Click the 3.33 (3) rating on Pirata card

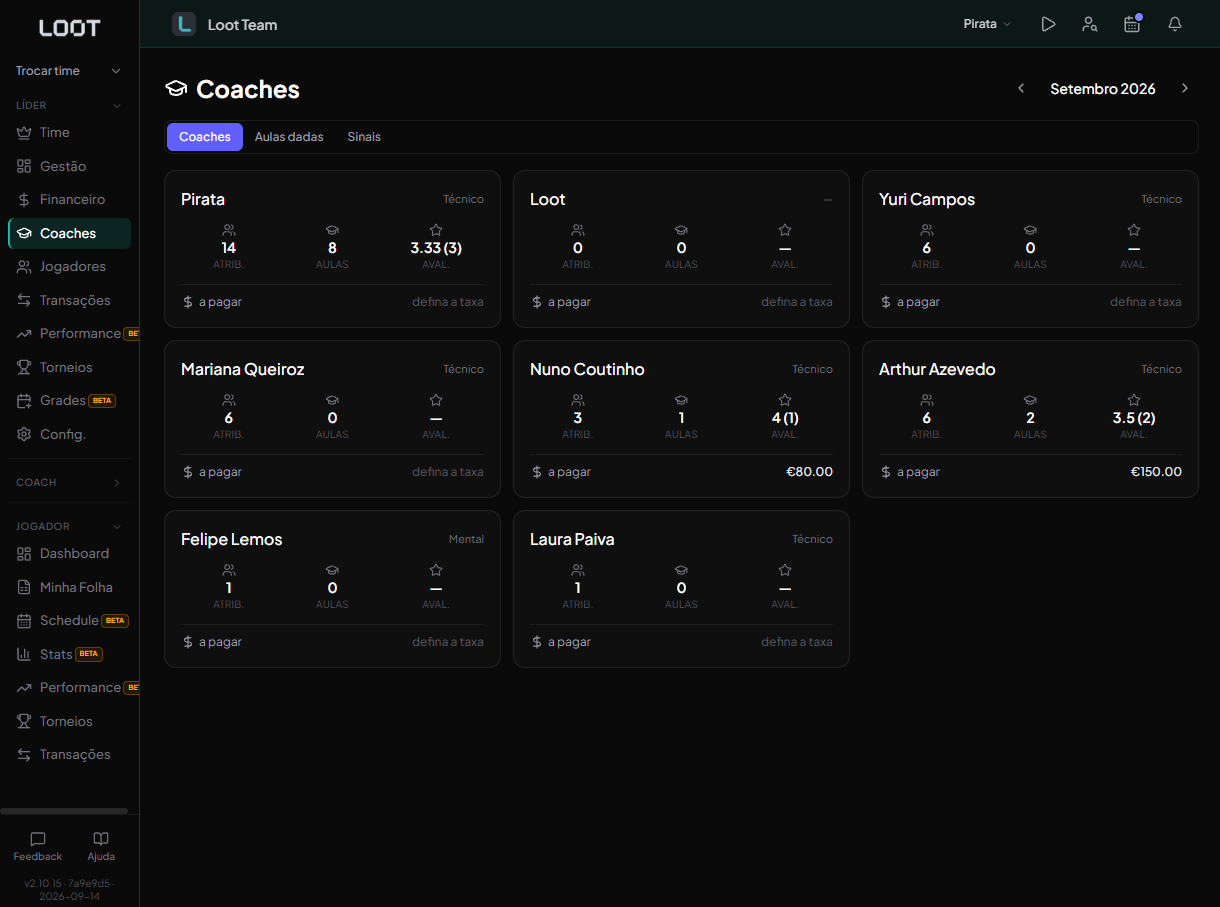[436, 248]
